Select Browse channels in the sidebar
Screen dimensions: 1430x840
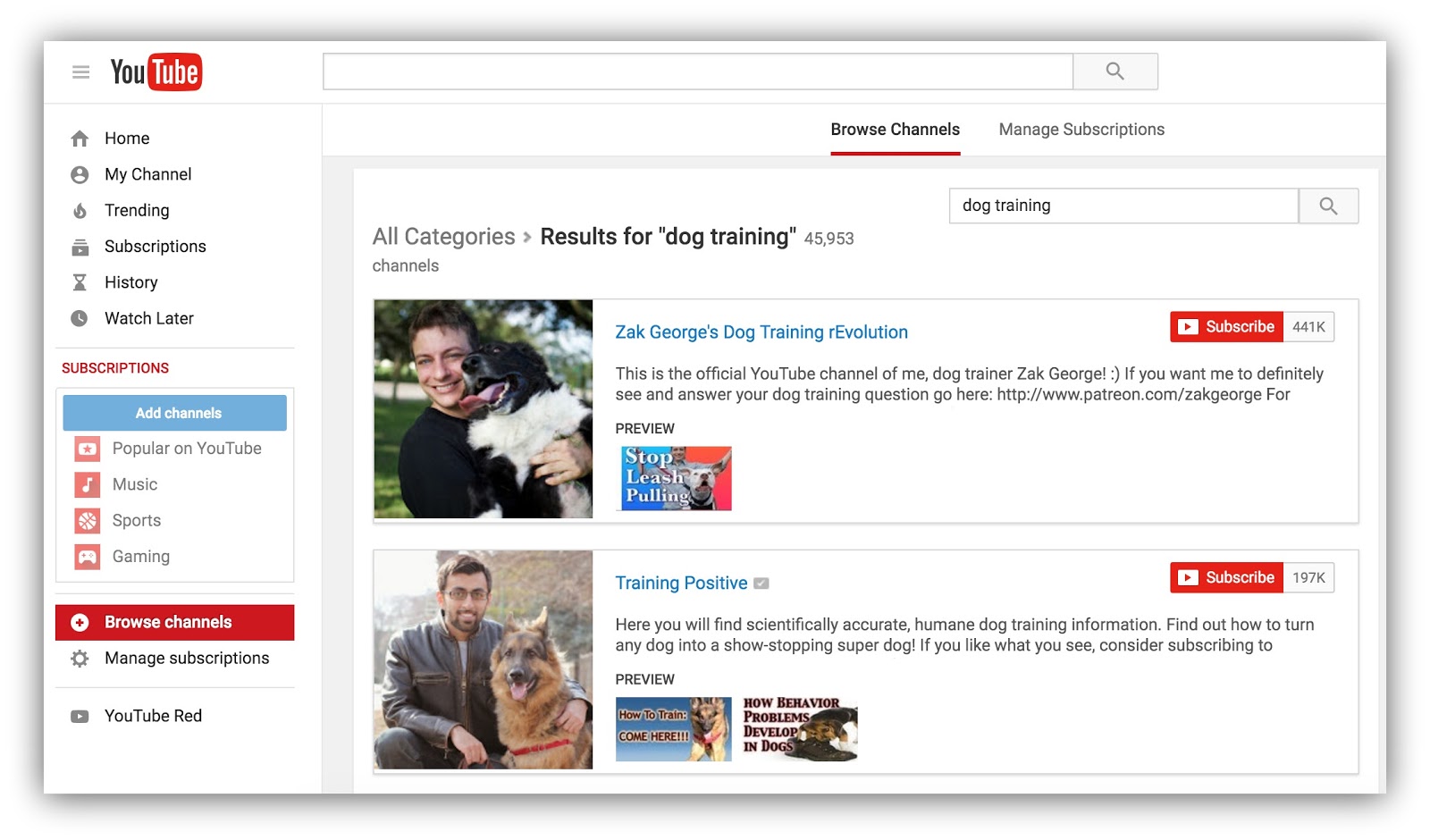point(175,623)
